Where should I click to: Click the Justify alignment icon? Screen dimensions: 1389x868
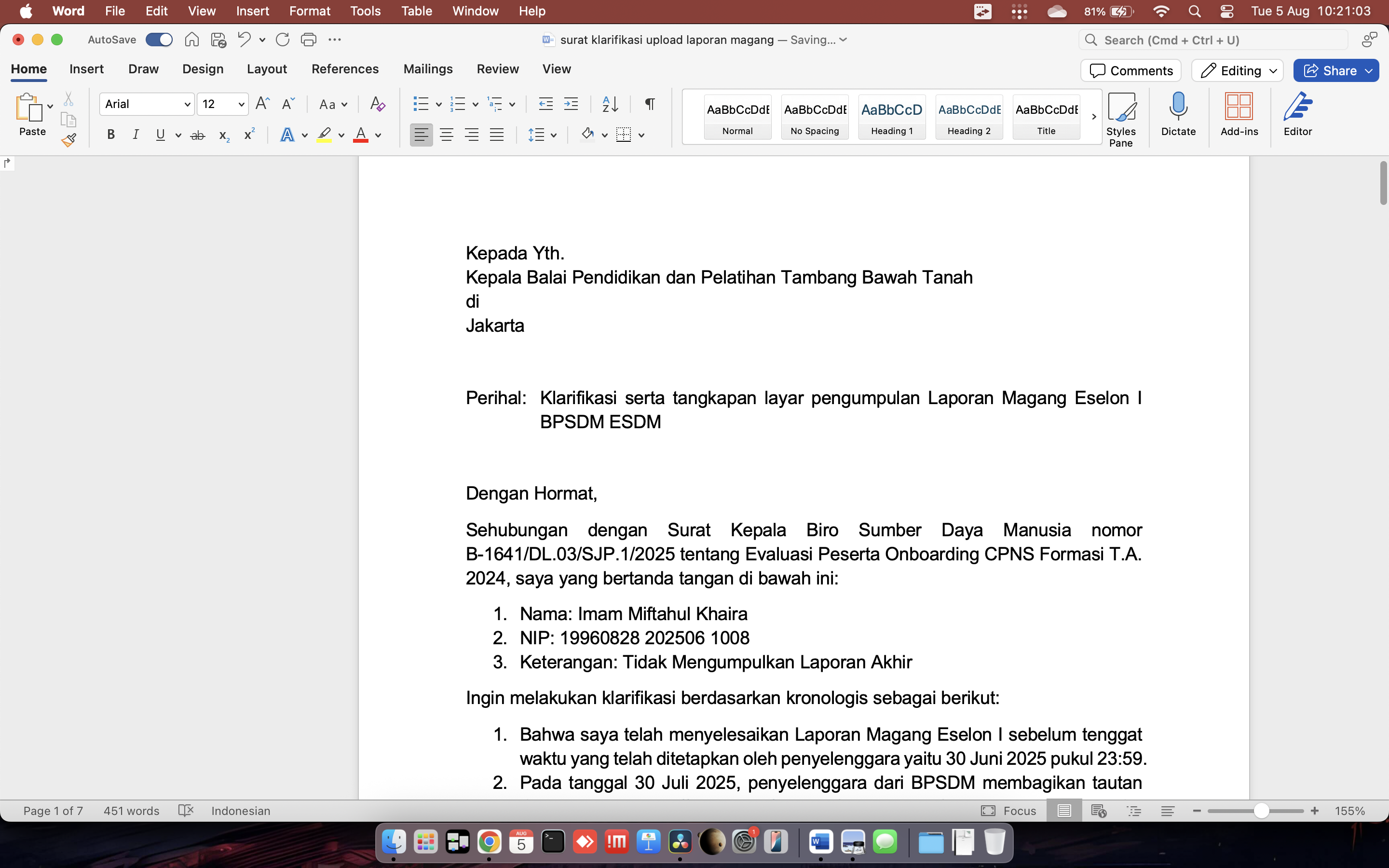[x=496, y=136]
